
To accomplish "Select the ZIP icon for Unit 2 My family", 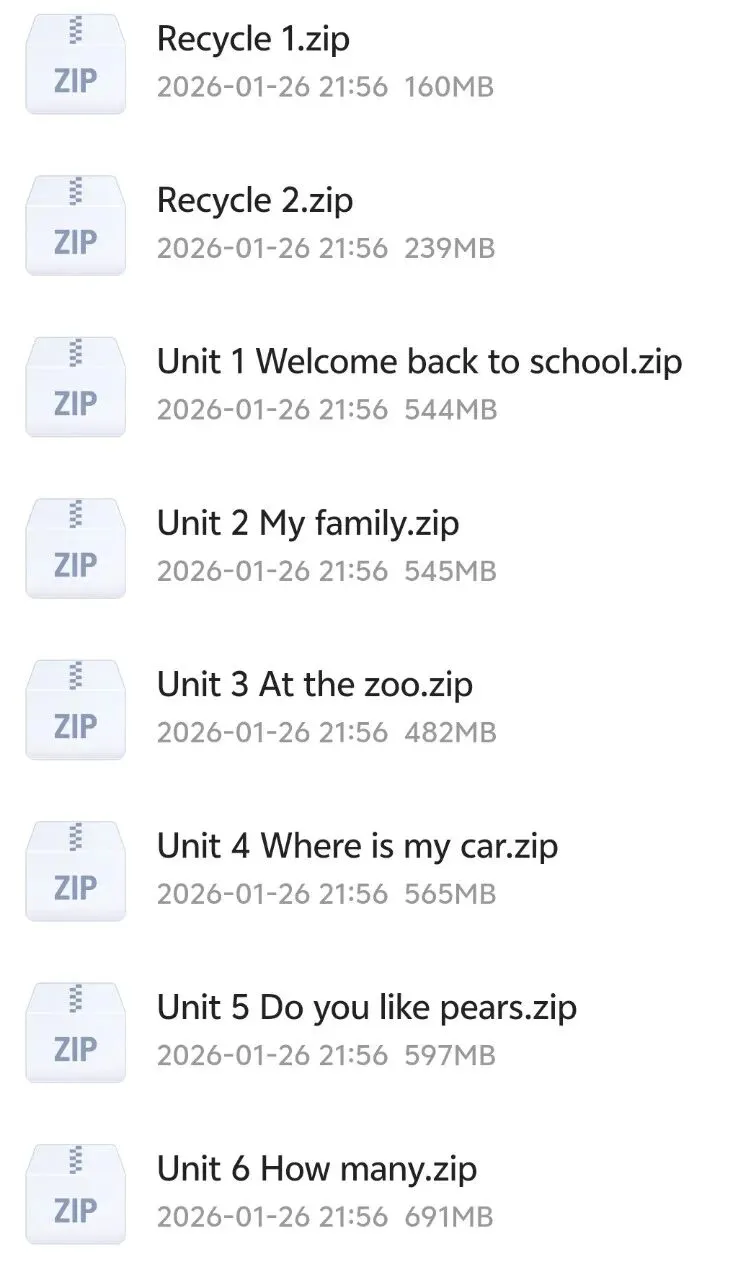I will coord(75,548).
